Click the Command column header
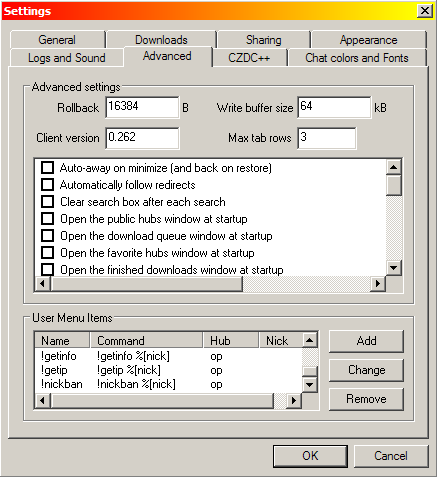The image size is (437, 477). point(147,341)
